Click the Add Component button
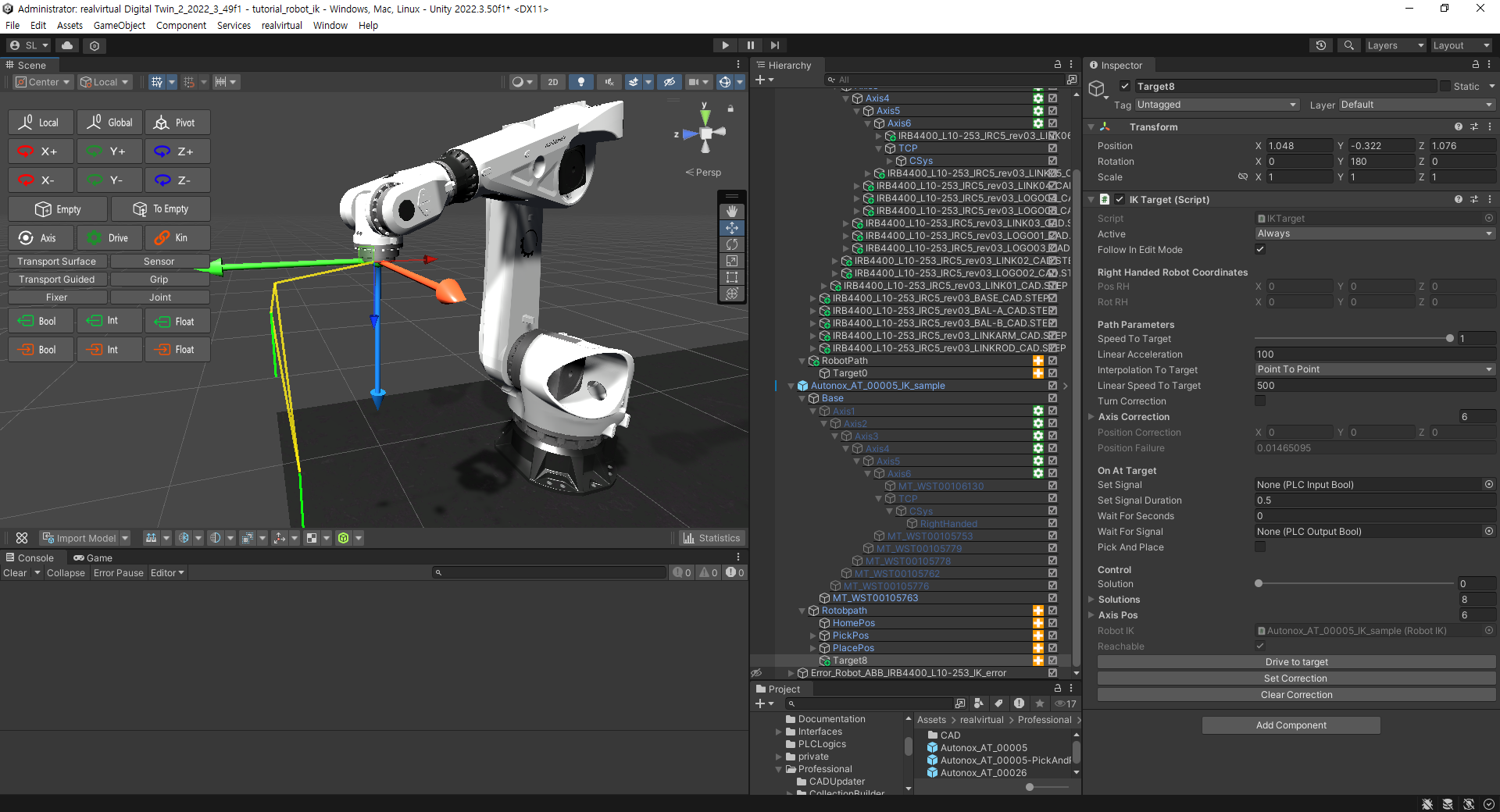The image size is (1500, 812). [1291, 725]
